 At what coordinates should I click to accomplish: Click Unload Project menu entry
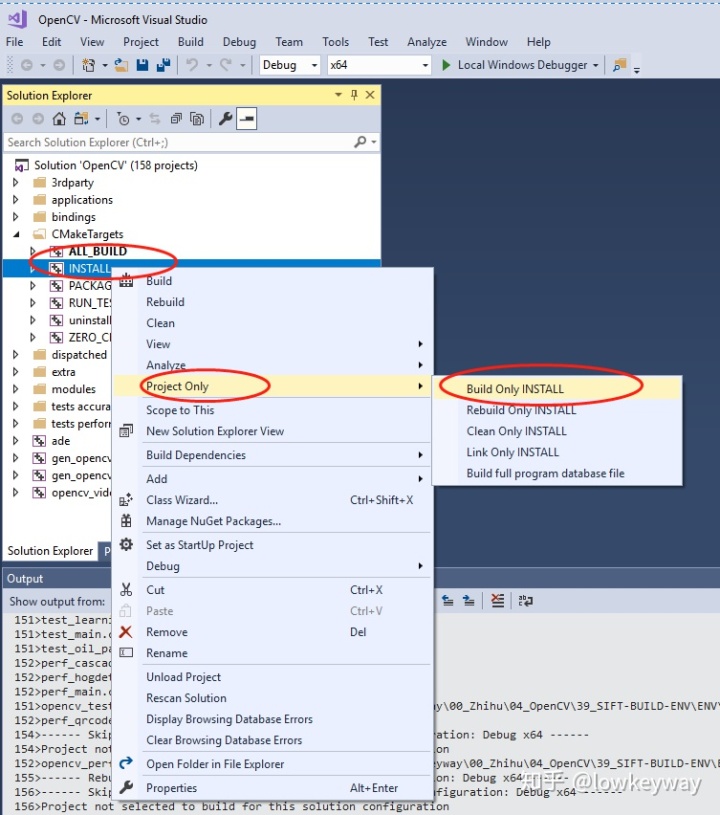pyautogui.click(x=273, y=677)
